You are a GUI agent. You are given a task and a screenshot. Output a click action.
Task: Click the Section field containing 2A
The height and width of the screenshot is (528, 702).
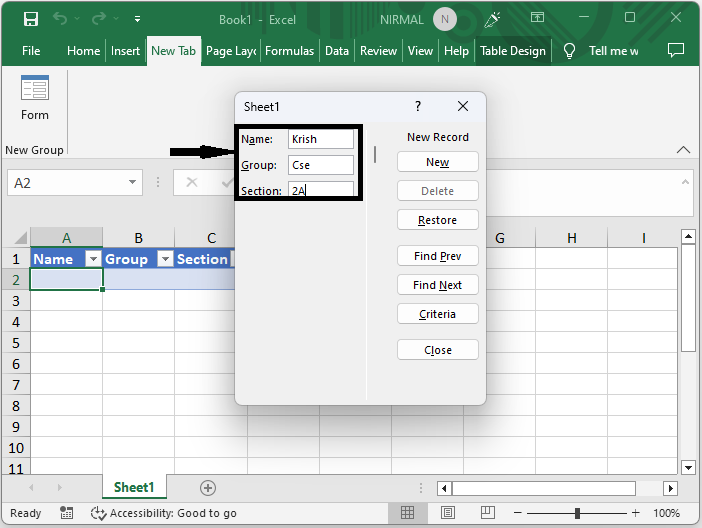click(x=321, y=189)
